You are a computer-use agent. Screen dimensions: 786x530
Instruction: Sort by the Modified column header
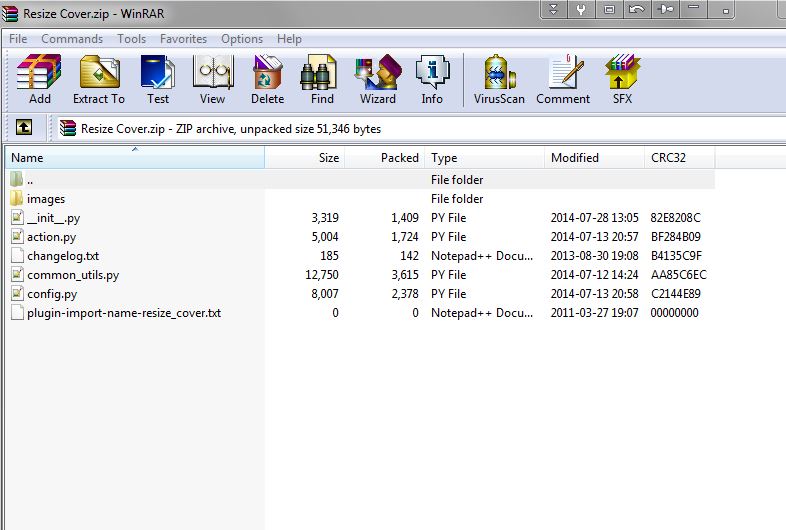[x=594, y=157]
